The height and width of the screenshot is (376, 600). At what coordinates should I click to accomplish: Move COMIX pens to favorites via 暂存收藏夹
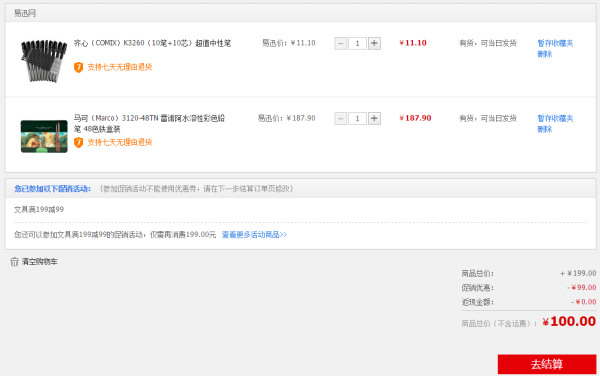(x=555, y=43)
